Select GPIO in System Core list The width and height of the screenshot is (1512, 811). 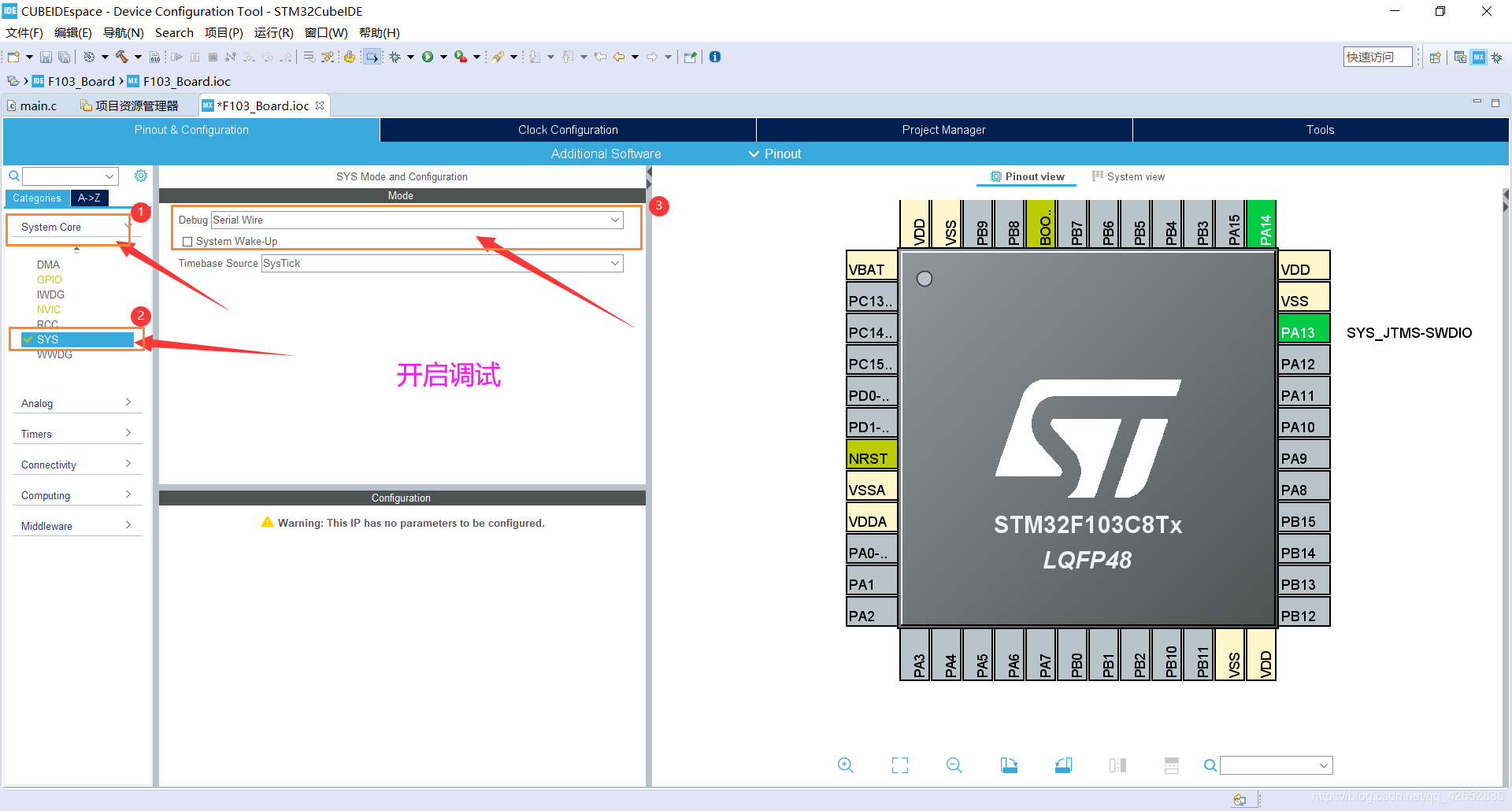point(49,280)
